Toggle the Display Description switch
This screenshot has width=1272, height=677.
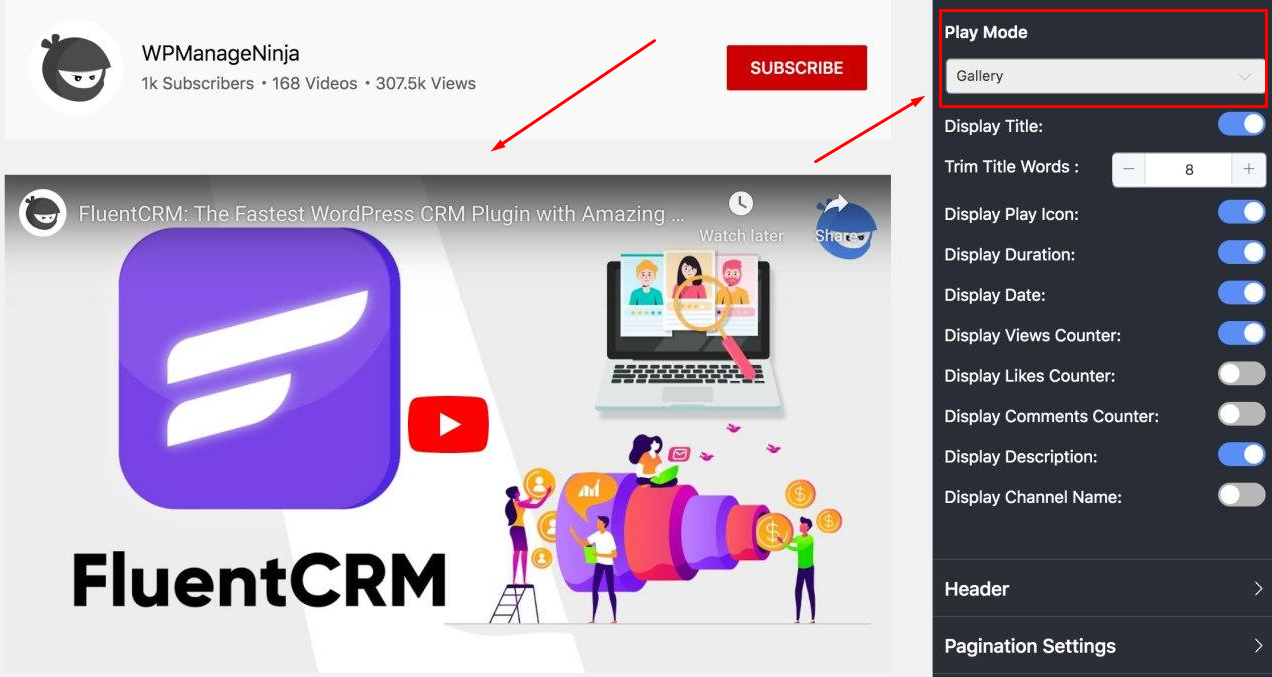coord(1241,455)
